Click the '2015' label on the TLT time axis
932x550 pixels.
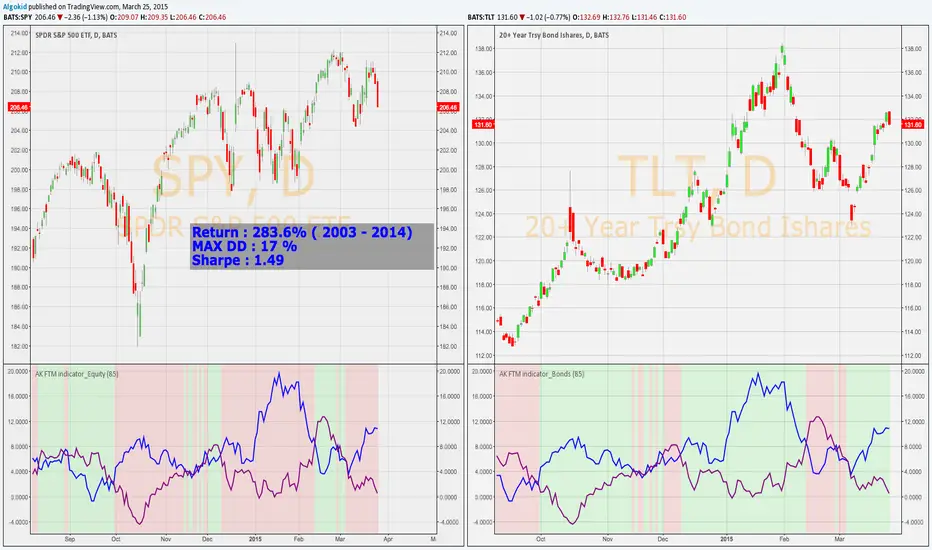726,539
